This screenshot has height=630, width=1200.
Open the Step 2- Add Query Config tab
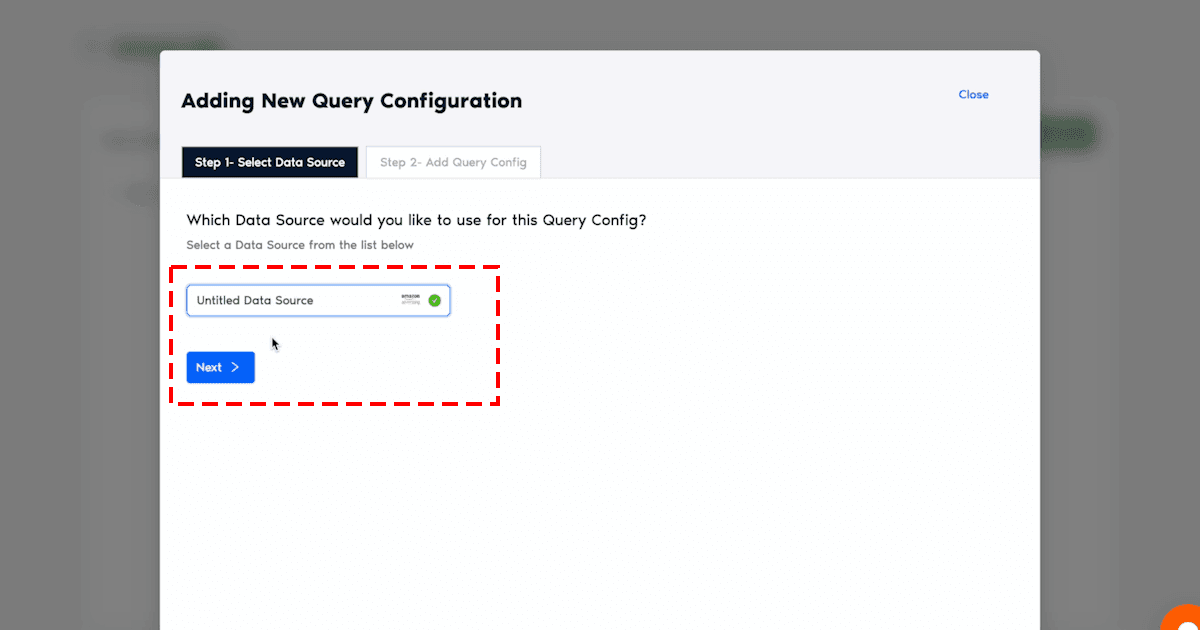[x=453, y=162]
